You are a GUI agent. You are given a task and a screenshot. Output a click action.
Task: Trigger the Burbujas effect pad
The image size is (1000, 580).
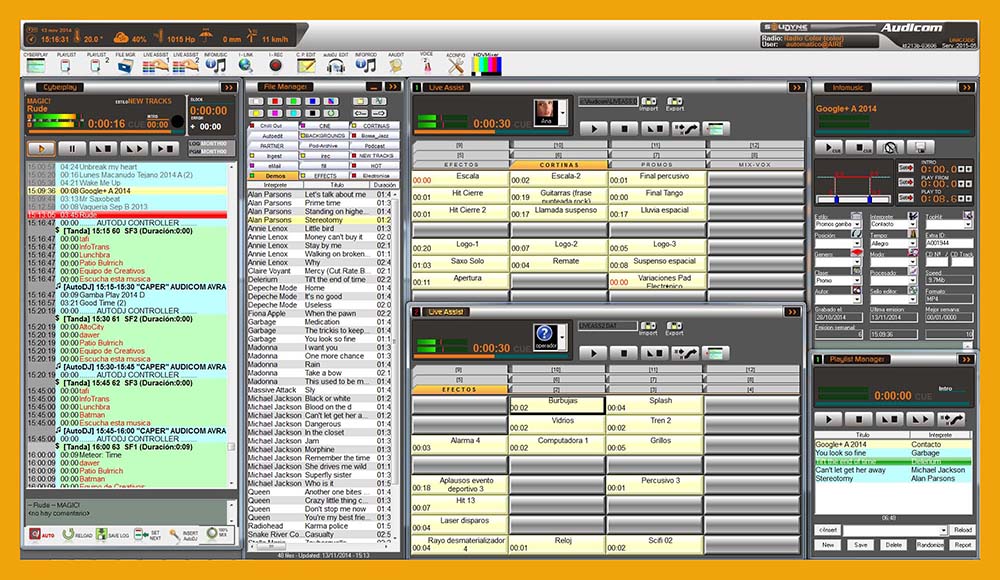click(556, 404)
